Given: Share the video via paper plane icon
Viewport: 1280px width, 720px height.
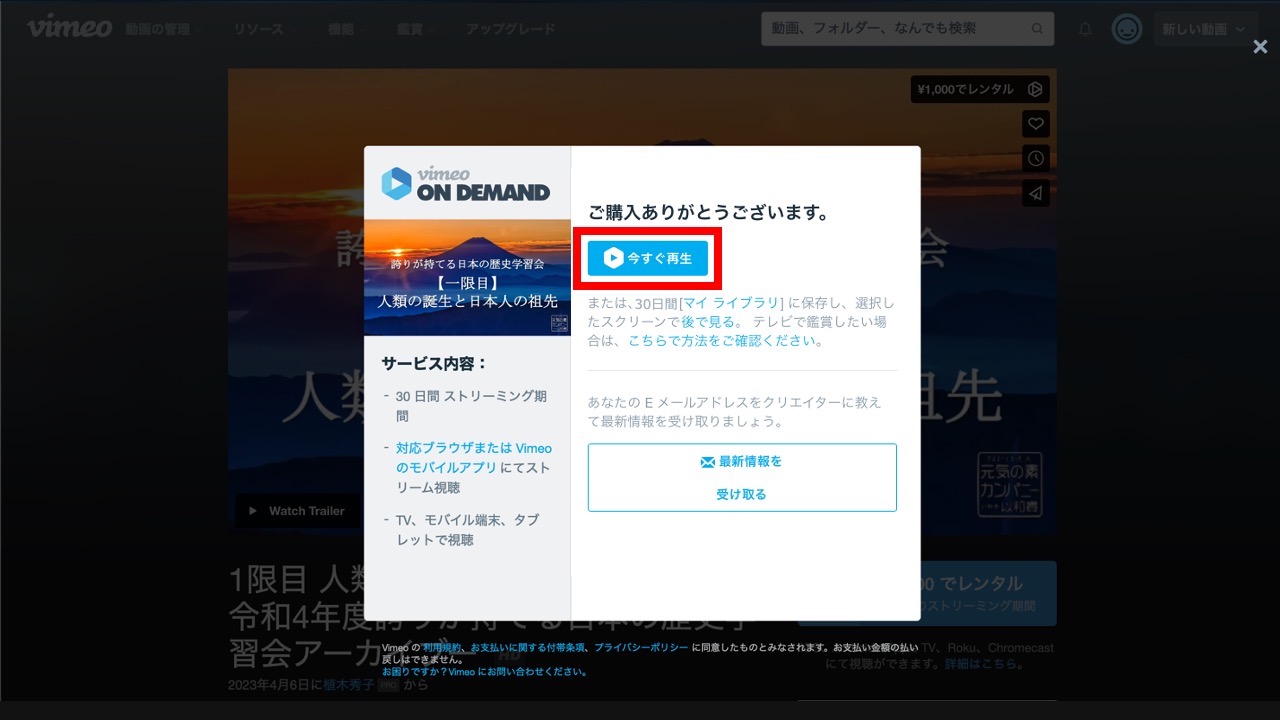Looking at the screenshot, I should click(x=1036, y=193).
